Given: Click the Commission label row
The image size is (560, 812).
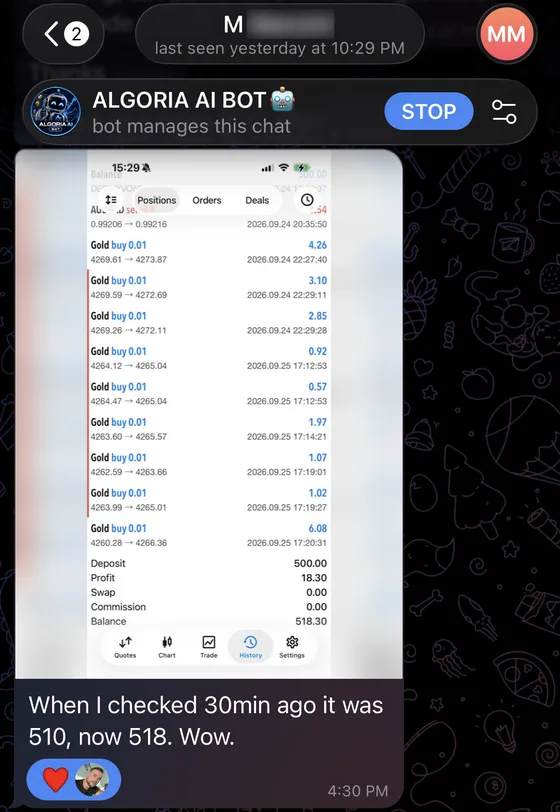Looking at the screenshot, I should pos(209,606).
